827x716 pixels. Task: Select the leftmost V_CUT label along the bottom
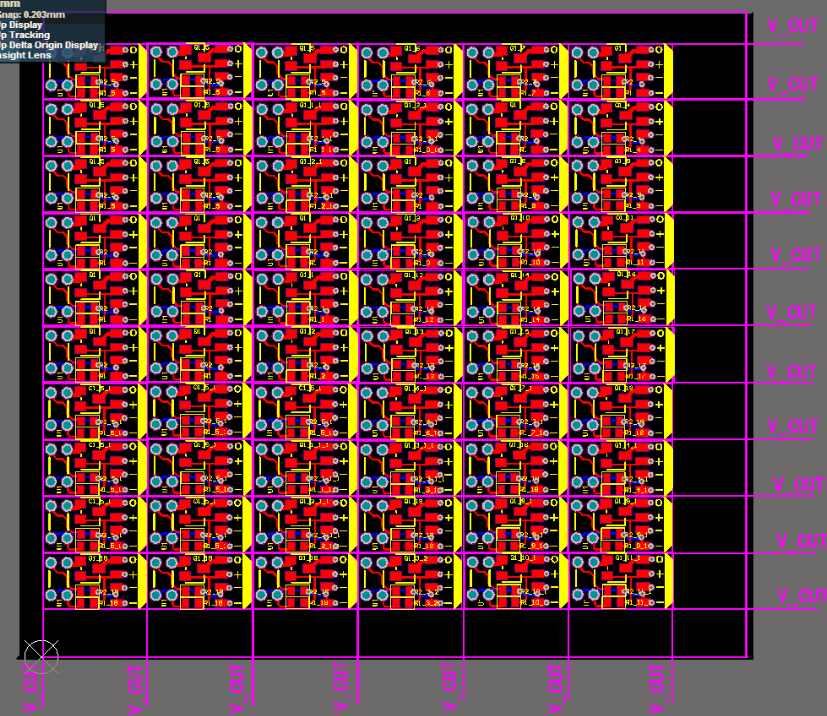pyautogui.click(x=32, y=689)
